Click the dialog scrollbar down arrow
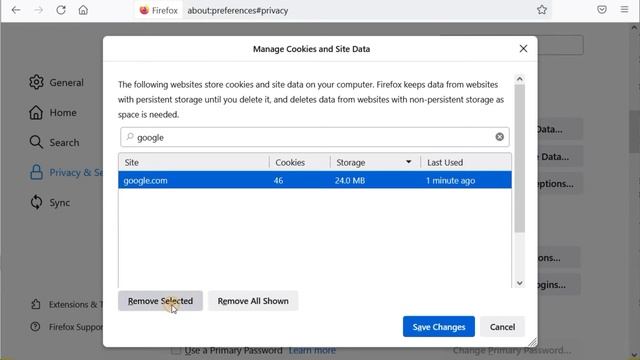 [520, 283]
